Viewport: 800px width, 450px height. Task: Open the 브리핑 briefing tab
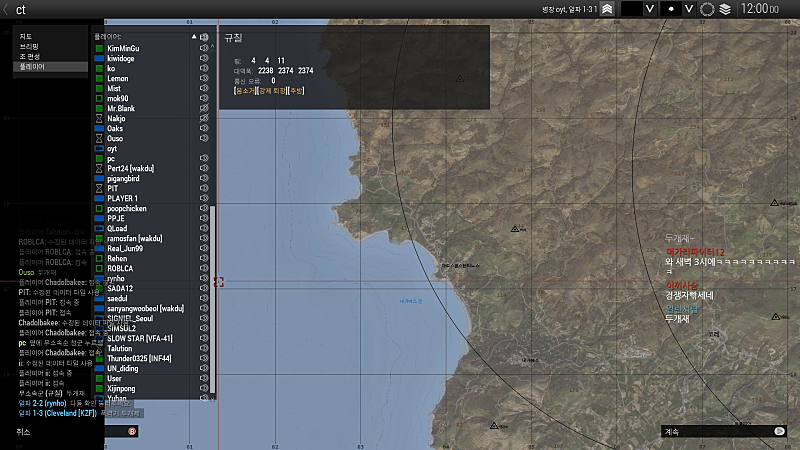pyautogui.click(x=29, y=46)
